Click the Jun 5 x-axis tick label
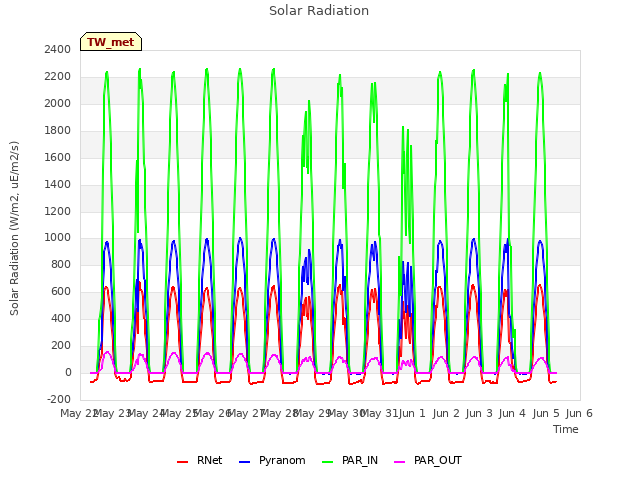 tap(546, 413)
